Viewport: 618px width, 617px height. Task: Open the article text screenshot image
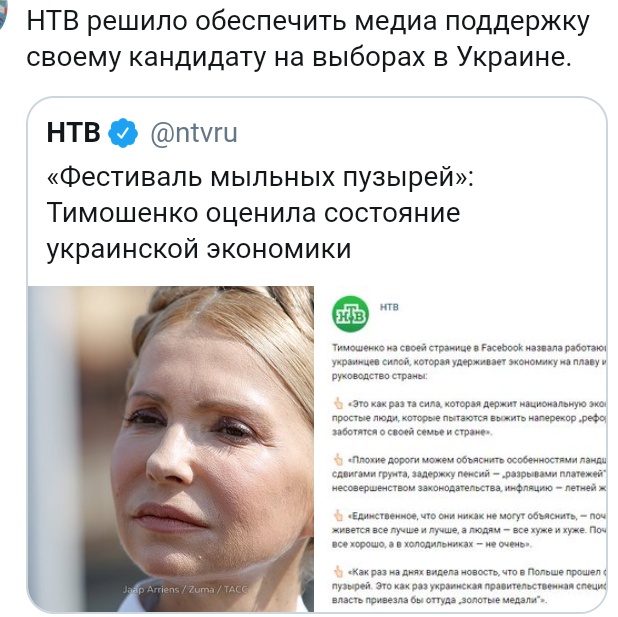coord(461,449)
